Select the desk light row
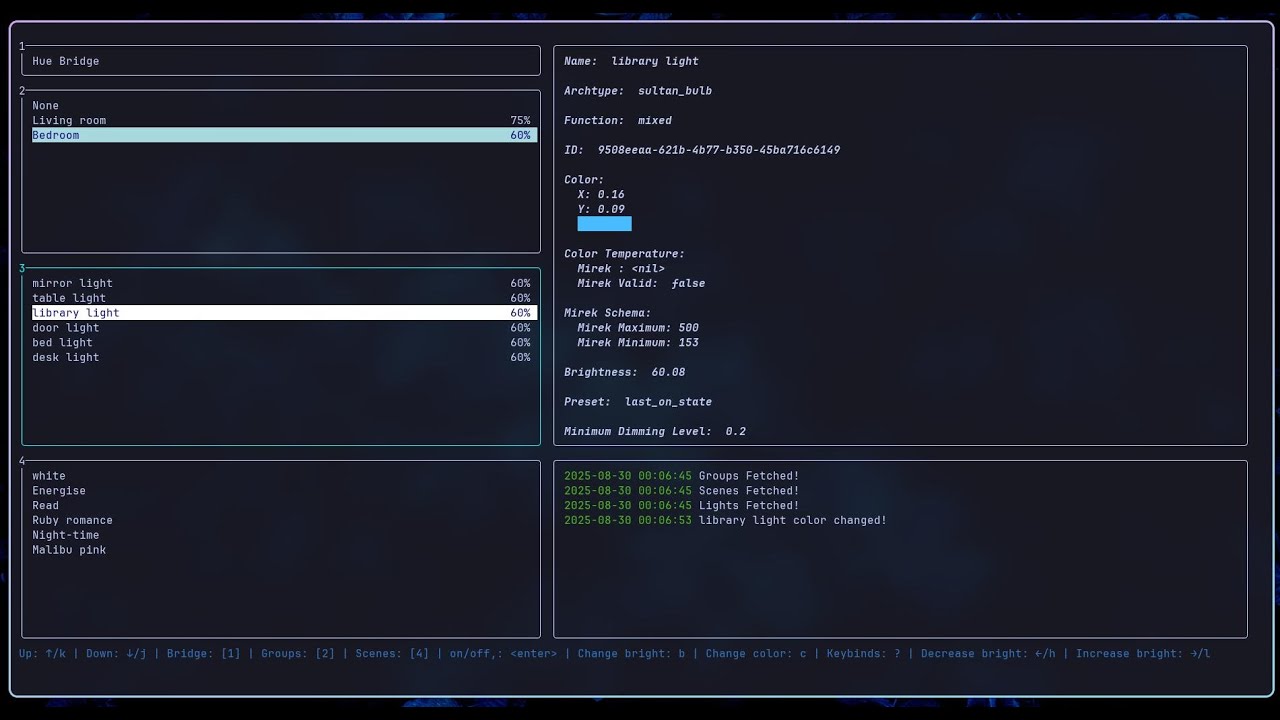The height and width of the screenshot is (720, 1280). [284, 357]
